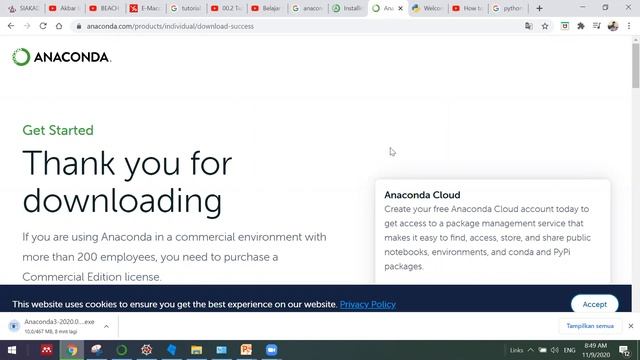Click the Anaconda Cloud heading

click(422, 195)
